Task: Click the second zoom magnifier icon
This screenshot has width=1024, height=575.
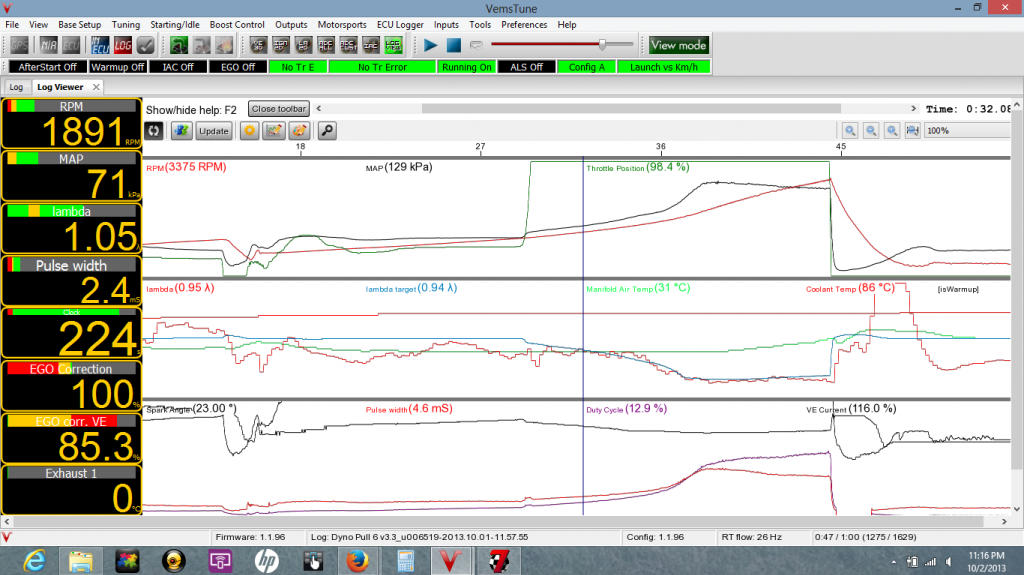Action: click(x=871, y=131)
